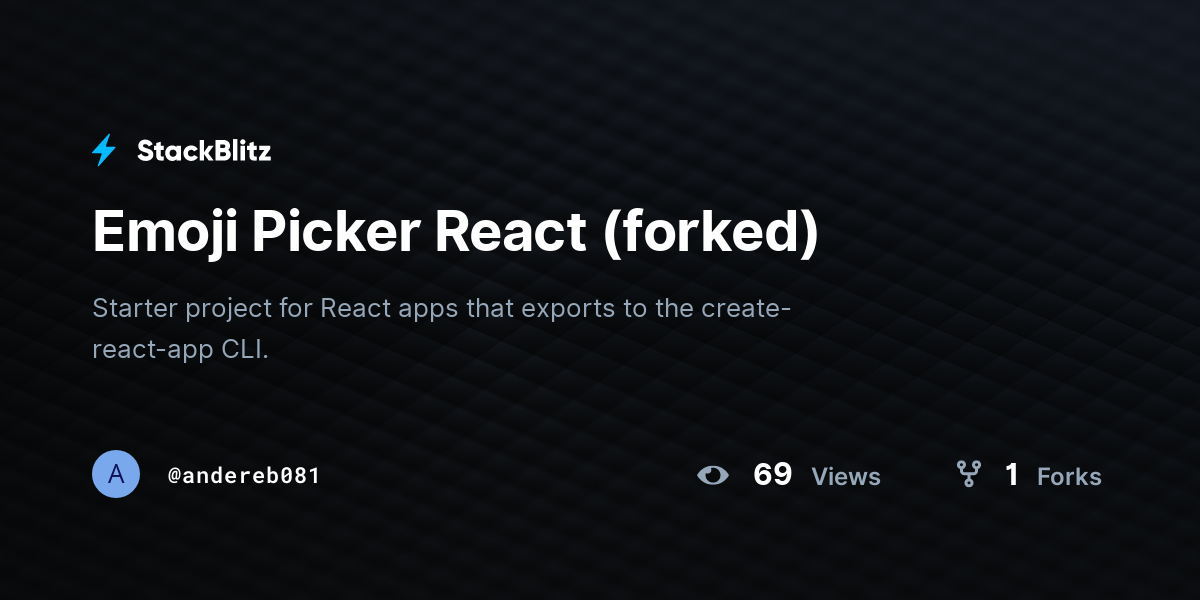
Task: Click the 1 fork count number
Action: 1012,474
